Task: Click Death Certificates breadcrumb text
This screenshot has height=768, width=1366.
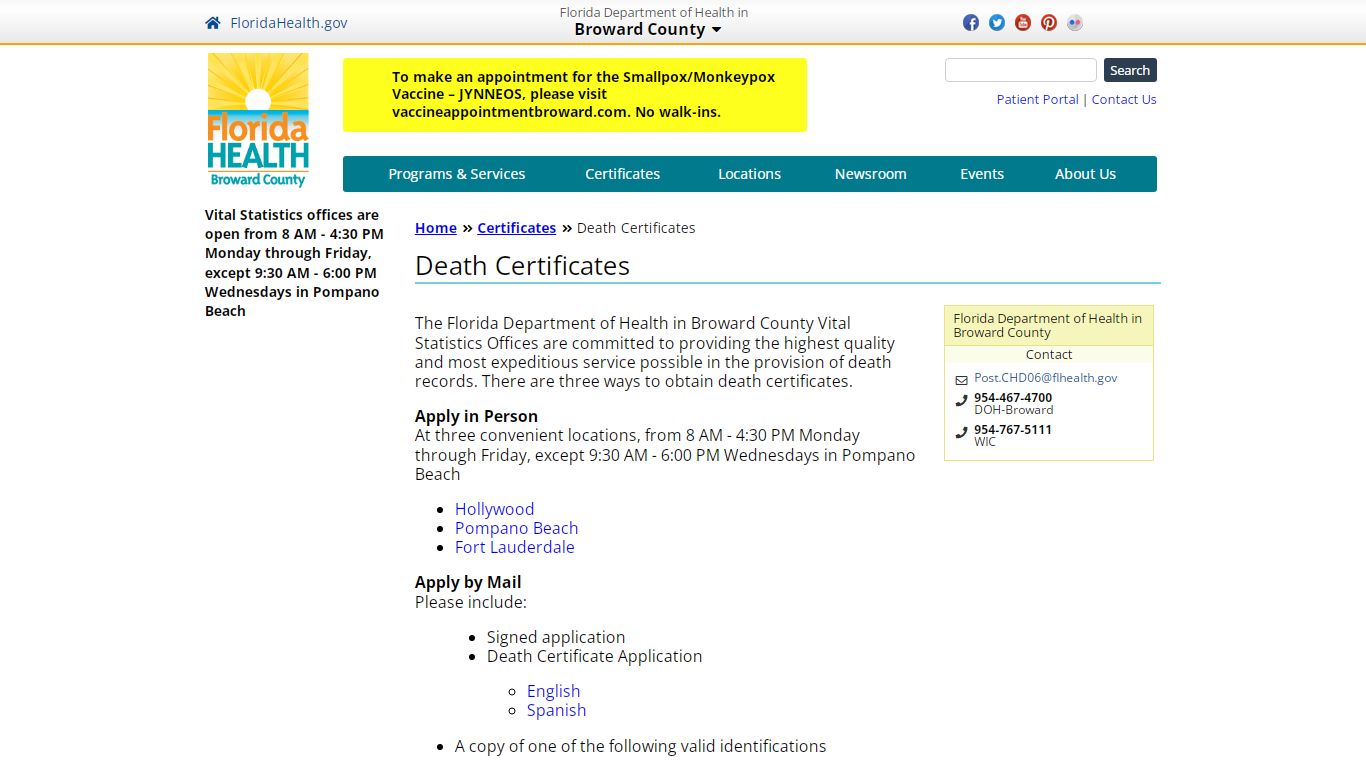Action: [x=636, y=228]
